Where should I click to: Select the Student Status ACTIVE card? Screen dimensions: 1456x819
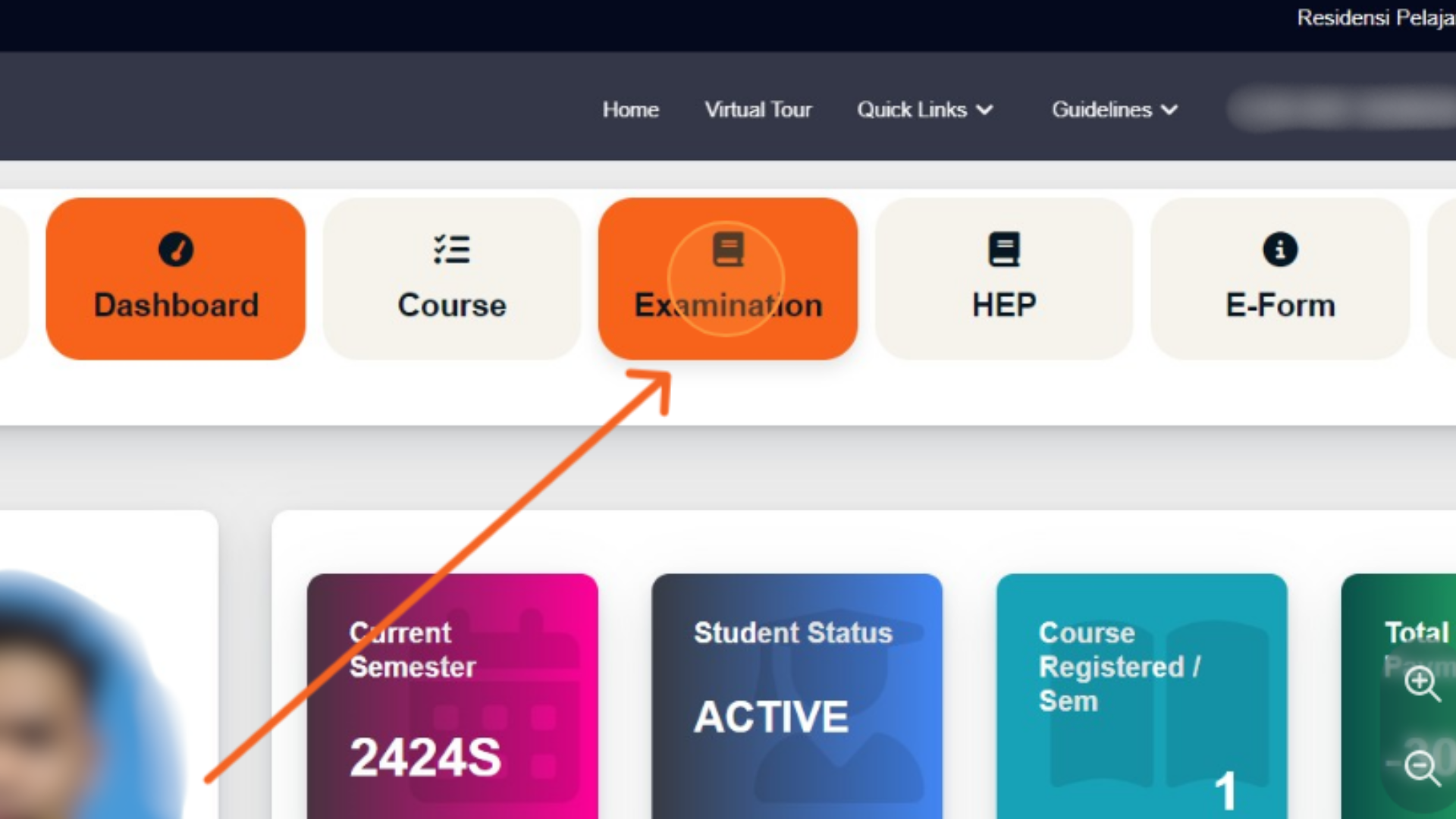797,696
